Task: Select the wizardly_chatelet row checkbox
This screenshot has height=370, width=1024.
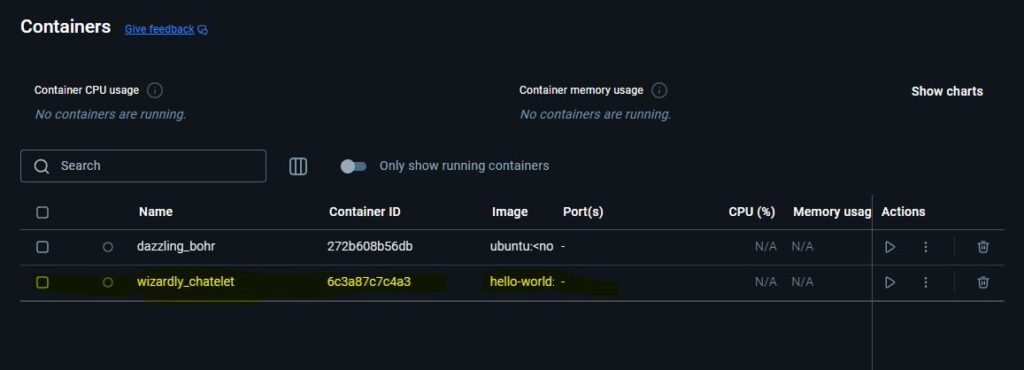Action: pyautogui.click(x=42, y=283)
